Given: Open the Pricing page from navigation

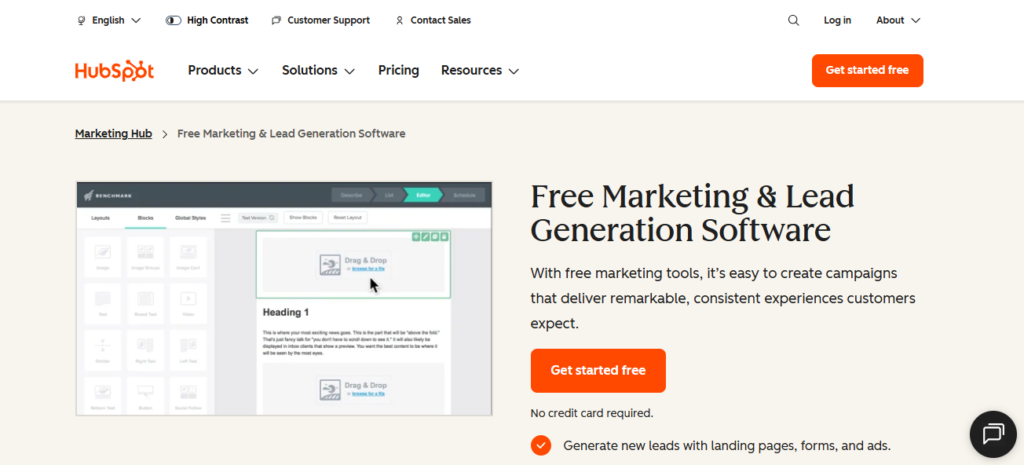Looking at the screenshot, I should click(398, 71).
